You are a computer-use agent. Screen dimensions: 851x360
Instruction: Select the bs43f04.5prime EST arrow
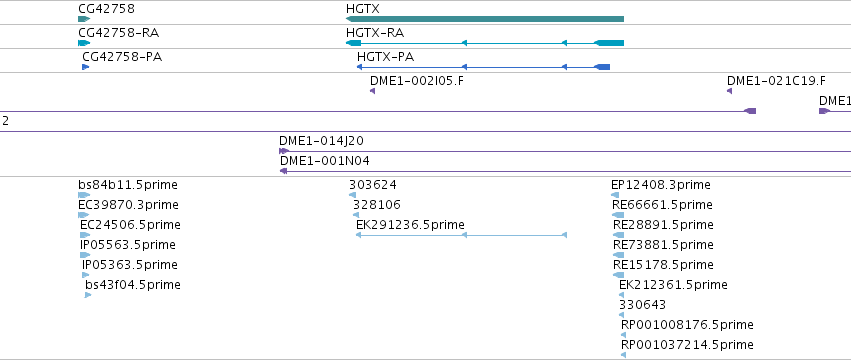[x=88, y=295]
